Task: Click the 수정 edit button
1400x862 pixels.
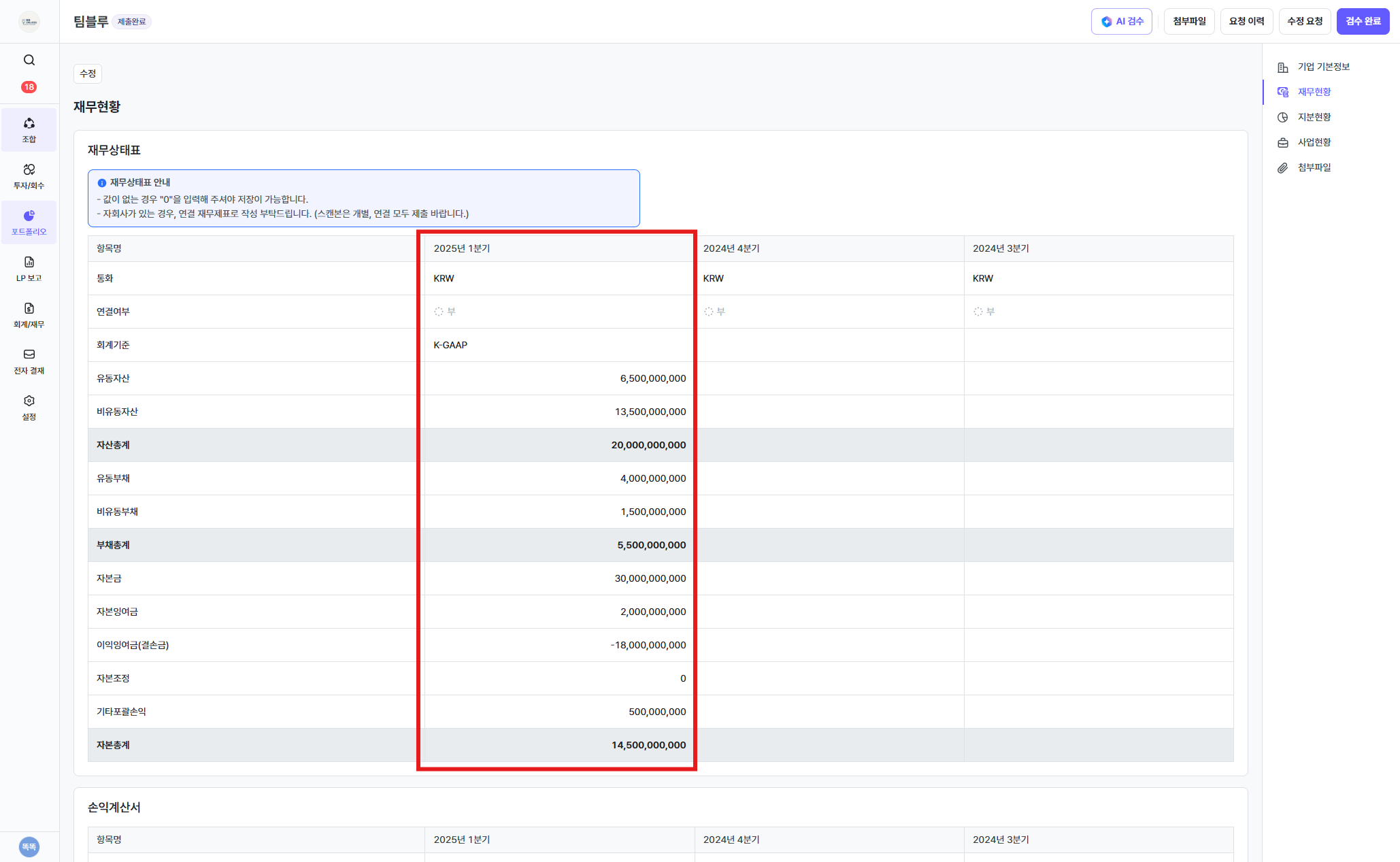Action: pyautogui.click(x=88, y=73)
